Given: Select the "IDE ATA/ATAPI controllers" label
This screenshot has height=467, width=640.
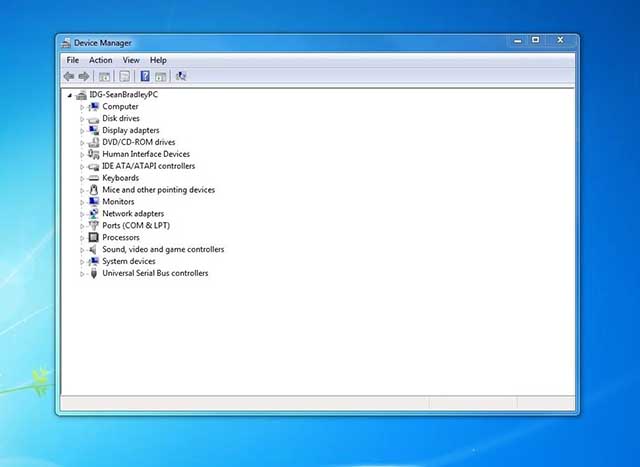Looking at the screenshot, I should click(149, 166).
